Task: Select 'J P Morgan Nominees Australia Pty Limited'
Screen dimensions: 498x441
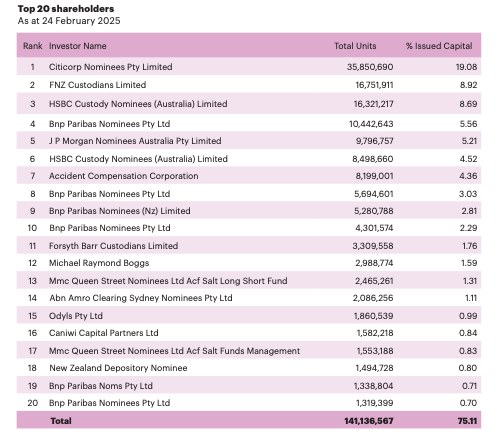Action: pos(135,141)
